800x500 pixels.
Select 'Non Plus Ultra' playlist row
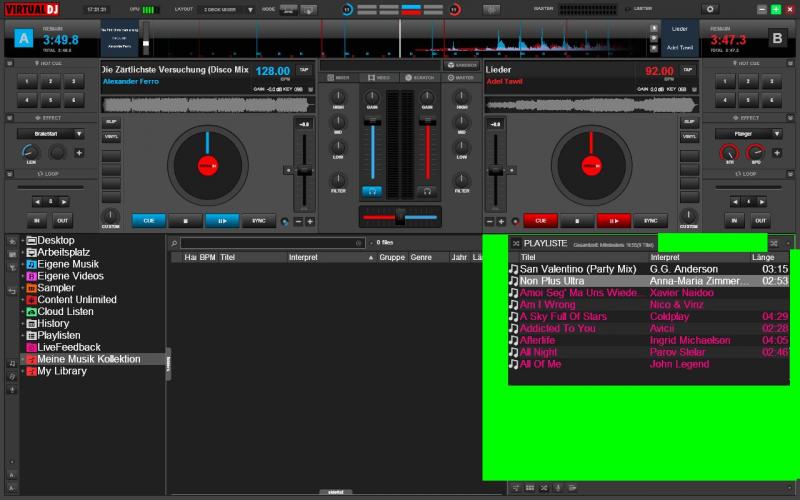pyautogui.click(x=648, y=281)
